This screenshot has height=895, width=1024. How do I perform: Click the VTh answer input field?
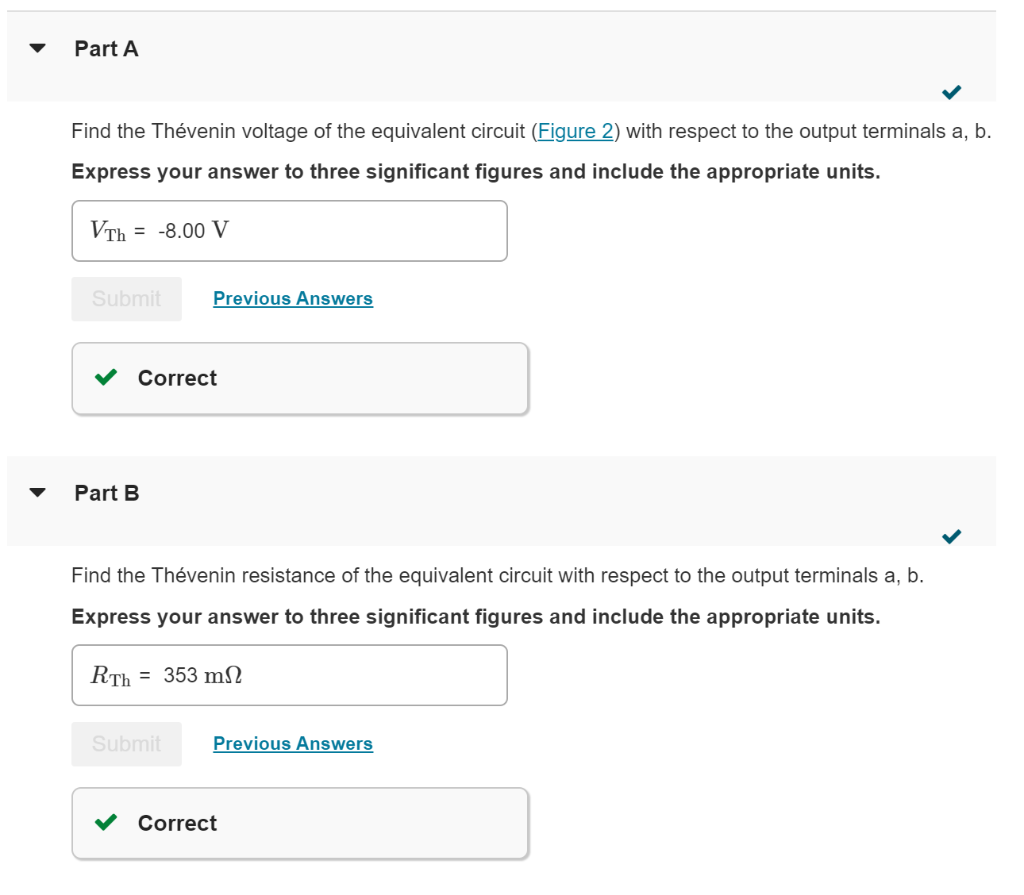click(x=289, y=231)
